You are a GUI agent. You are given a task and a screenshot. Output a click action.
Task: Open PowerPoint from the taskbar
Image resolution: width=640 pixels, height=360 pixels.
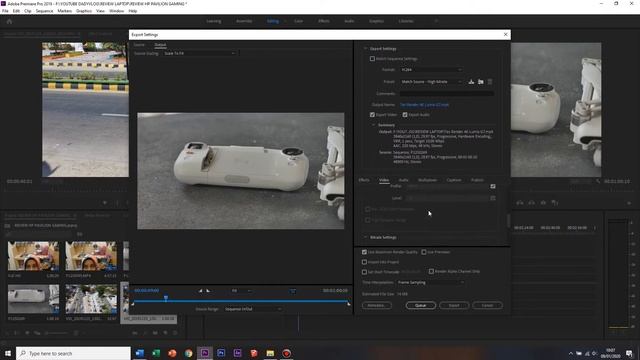[x=172, y=353]
